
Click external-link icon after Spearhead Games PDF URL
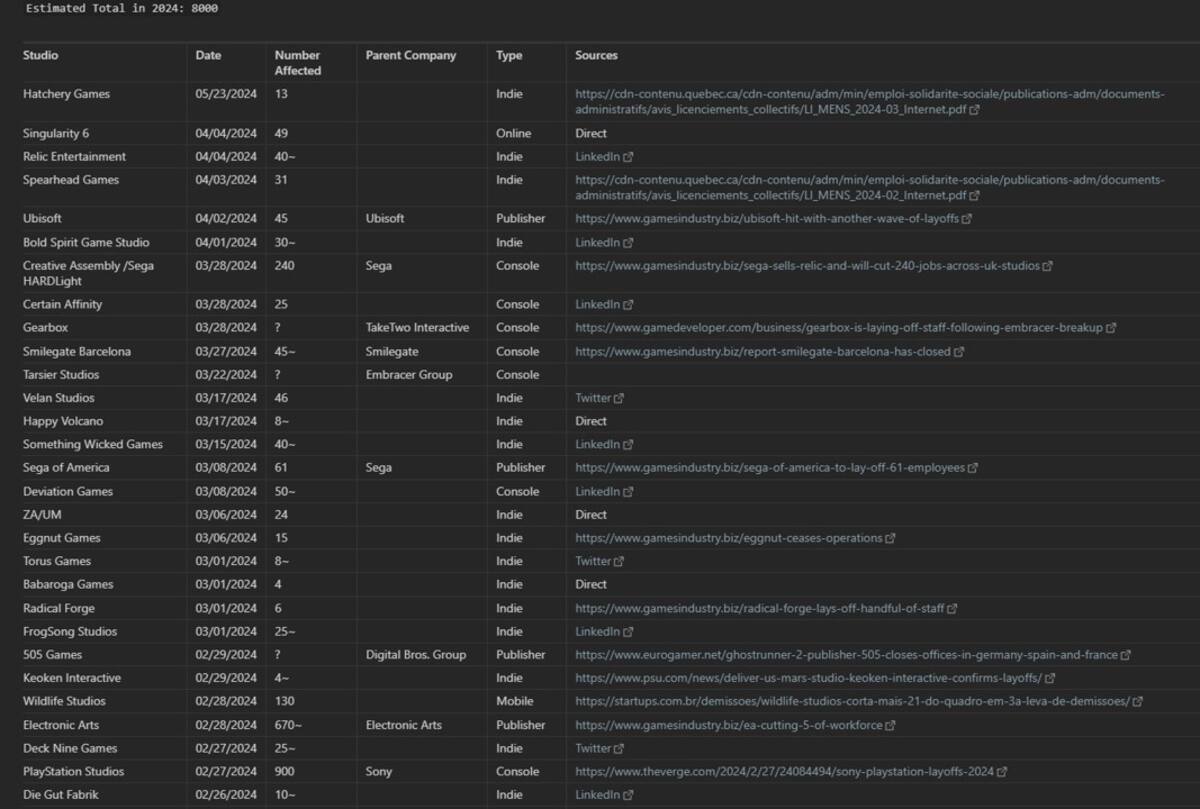(x=974, y=196)
